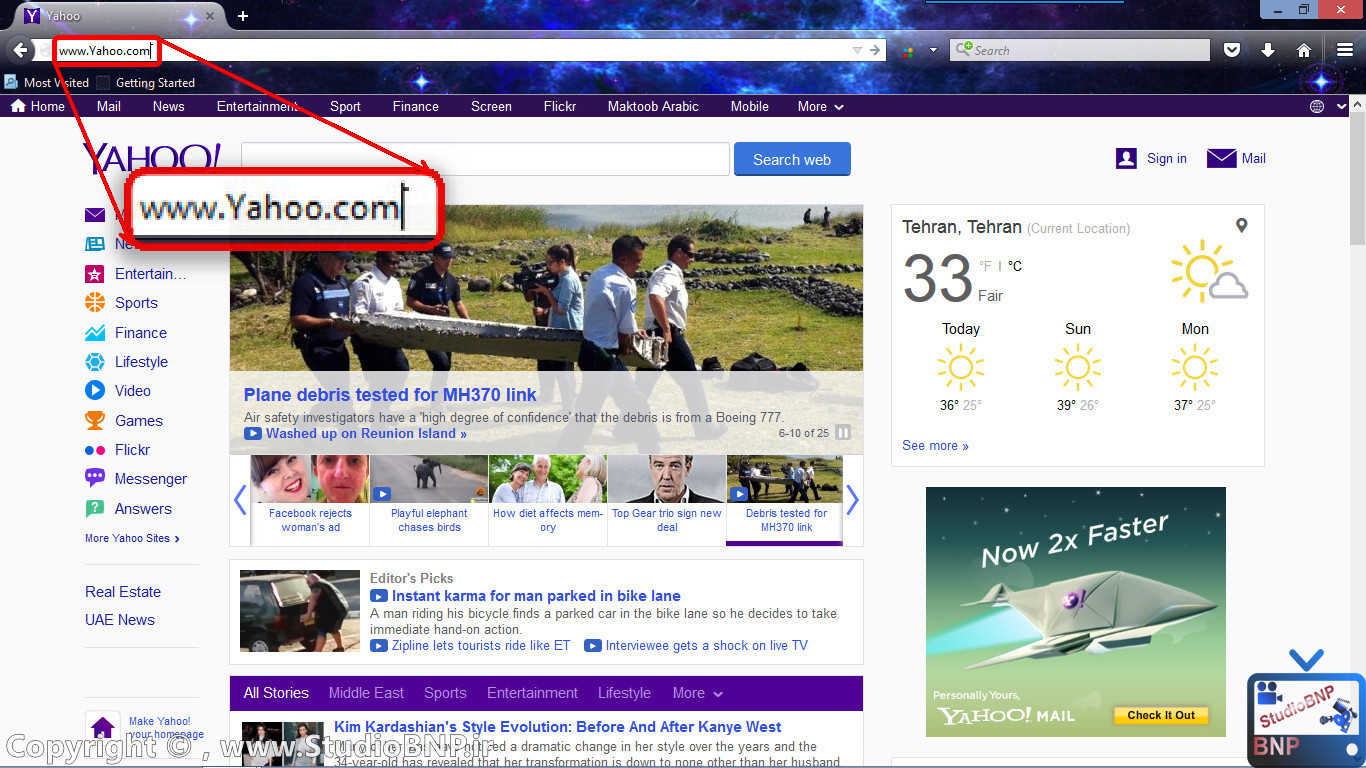1366x768 pixels.
Task: Open Playful elephant chases birds thumbnail
Action: pyautogui.click(x=429, y=499)
